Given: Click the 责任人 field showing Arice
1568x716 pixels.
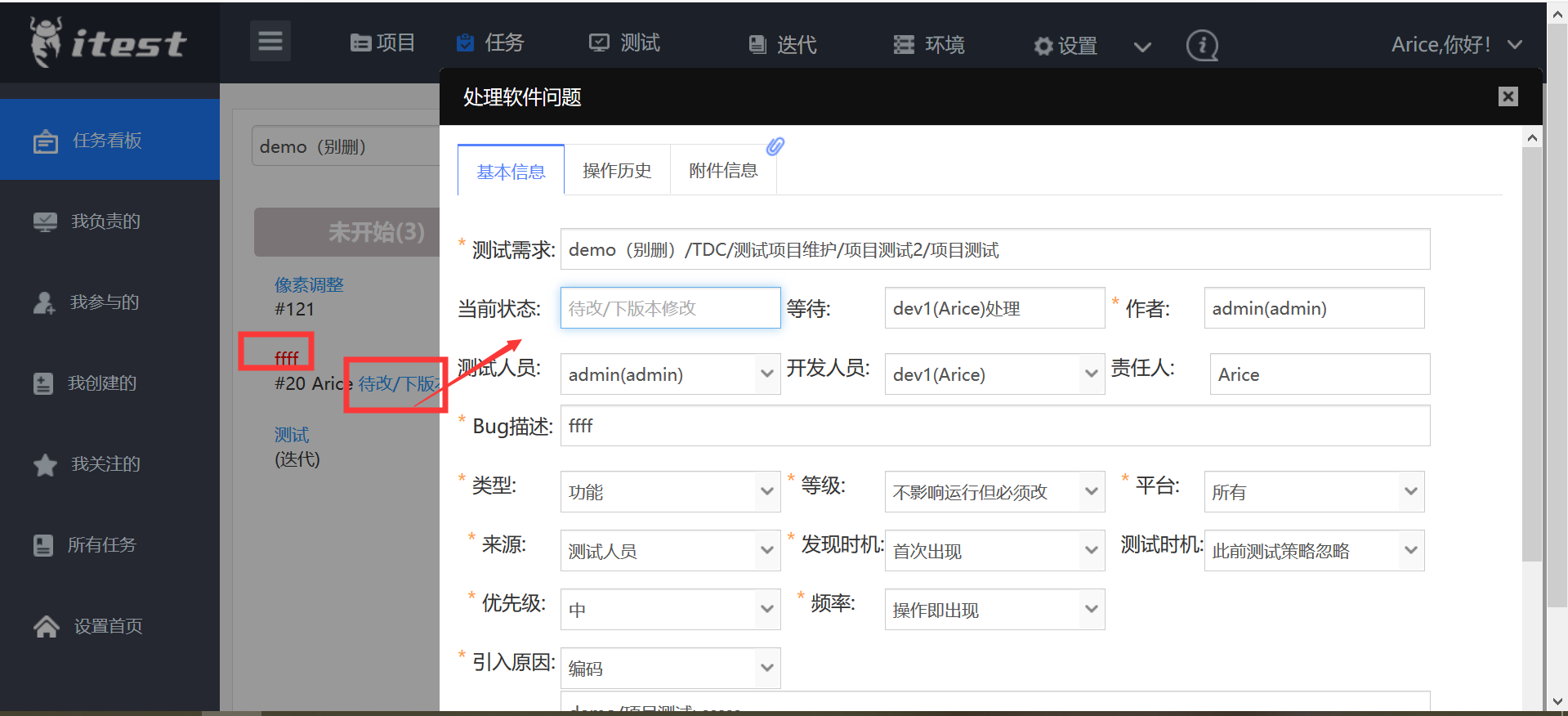Looking at the screenshot, I should (1320, 374).
